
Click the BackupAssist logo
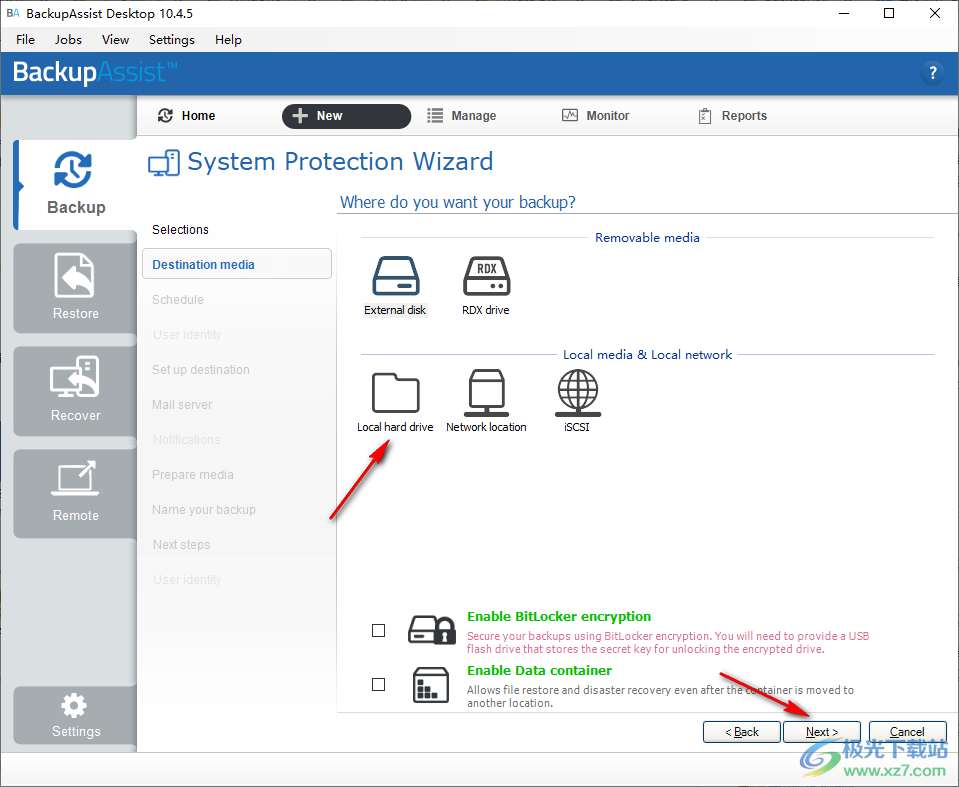95,72
